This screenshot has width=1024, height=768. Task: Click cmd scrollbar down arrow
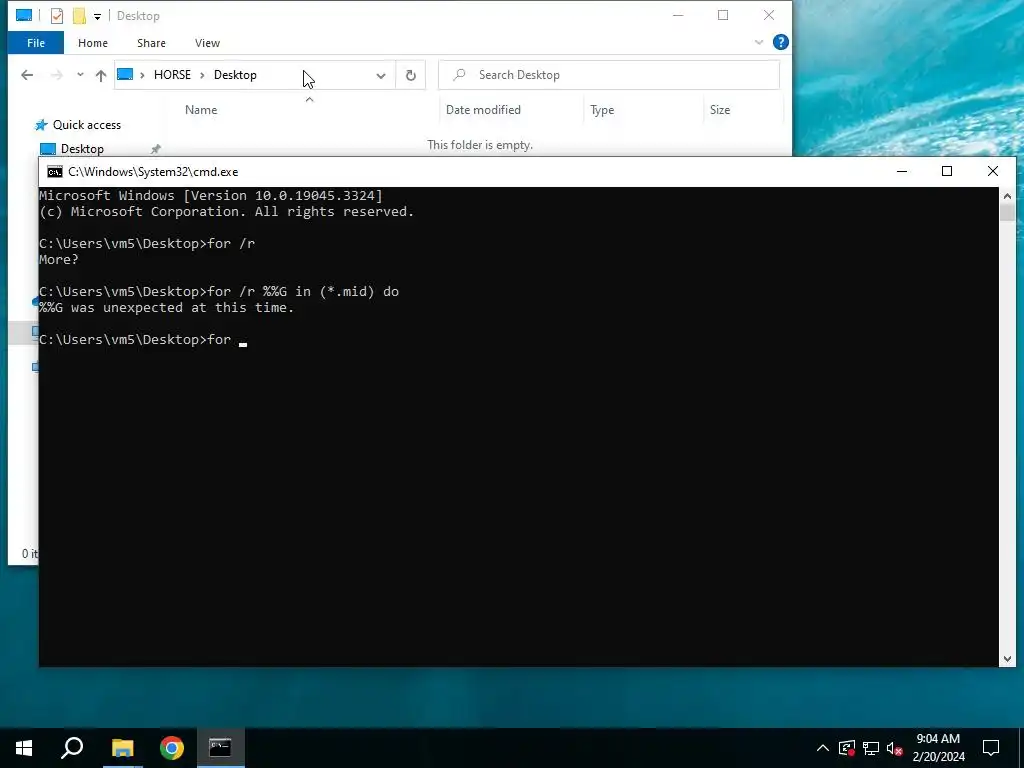coord(1007,659)
